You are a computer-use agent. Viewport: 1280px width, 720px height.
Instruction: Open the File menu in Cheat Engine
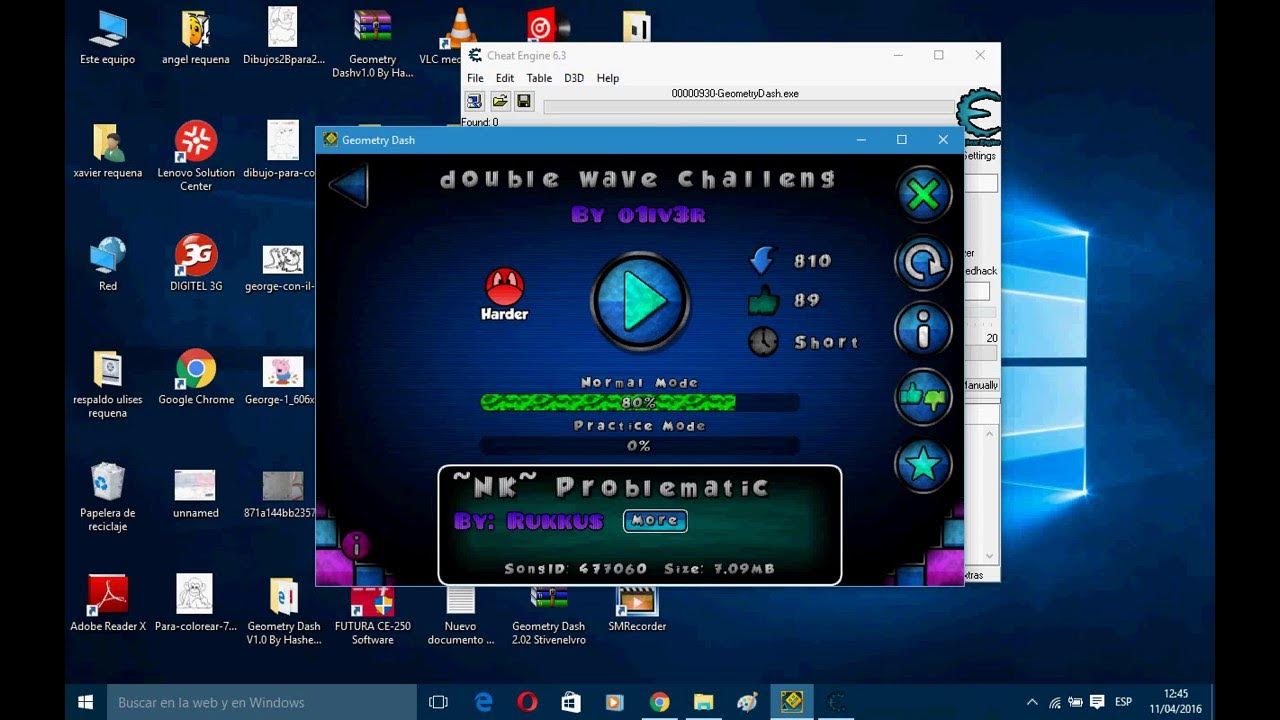click(475, 78)
